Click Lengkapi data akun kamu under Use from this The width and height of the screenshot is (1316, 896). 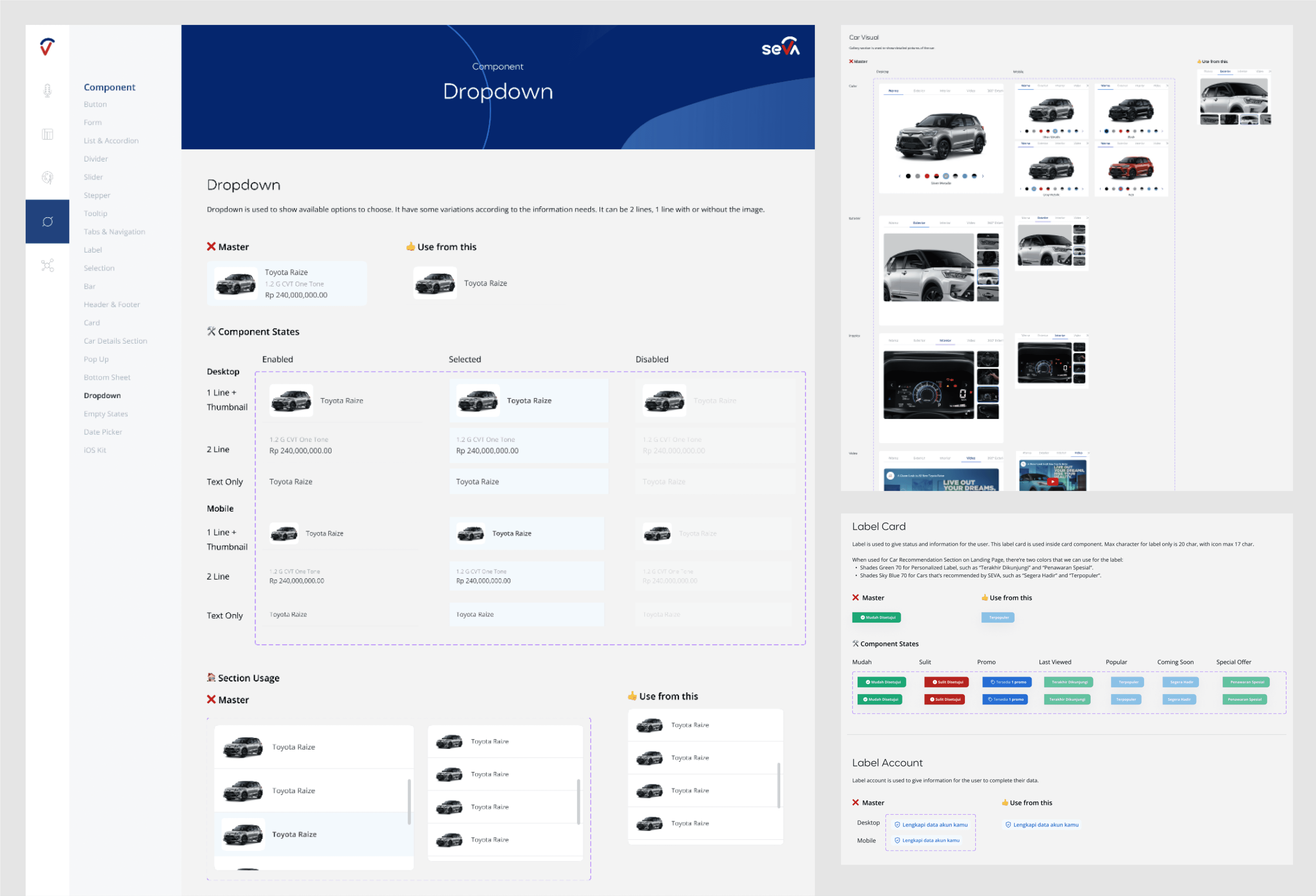coord(1041,825)
